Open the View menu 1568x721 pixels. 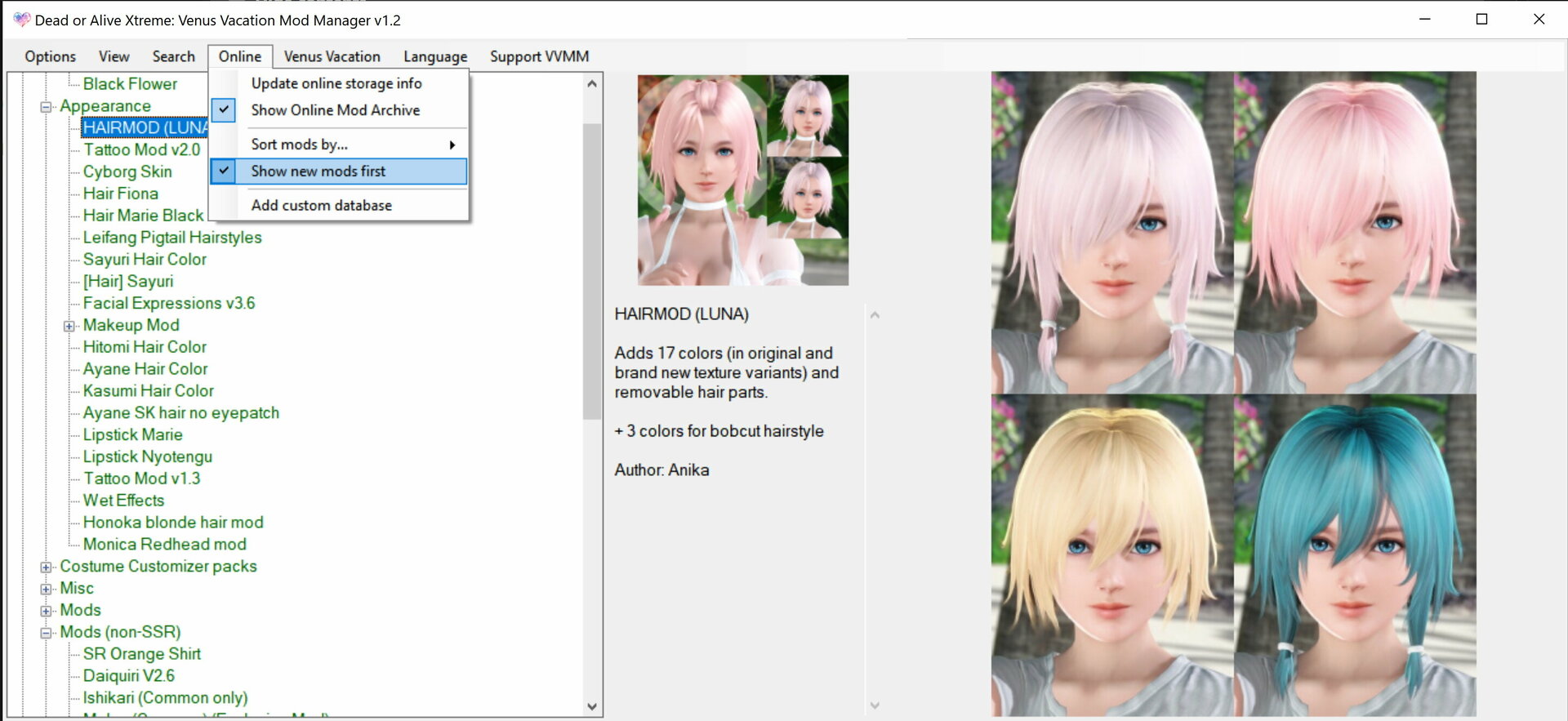coord(114,56)
